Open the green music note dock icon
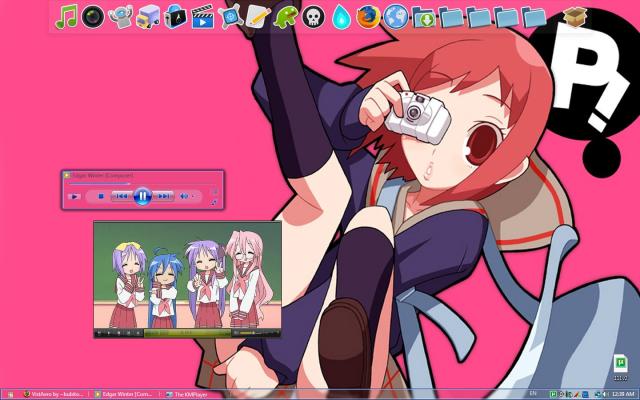640x400 pixels. pyautogui.click(x=66, y=17)
